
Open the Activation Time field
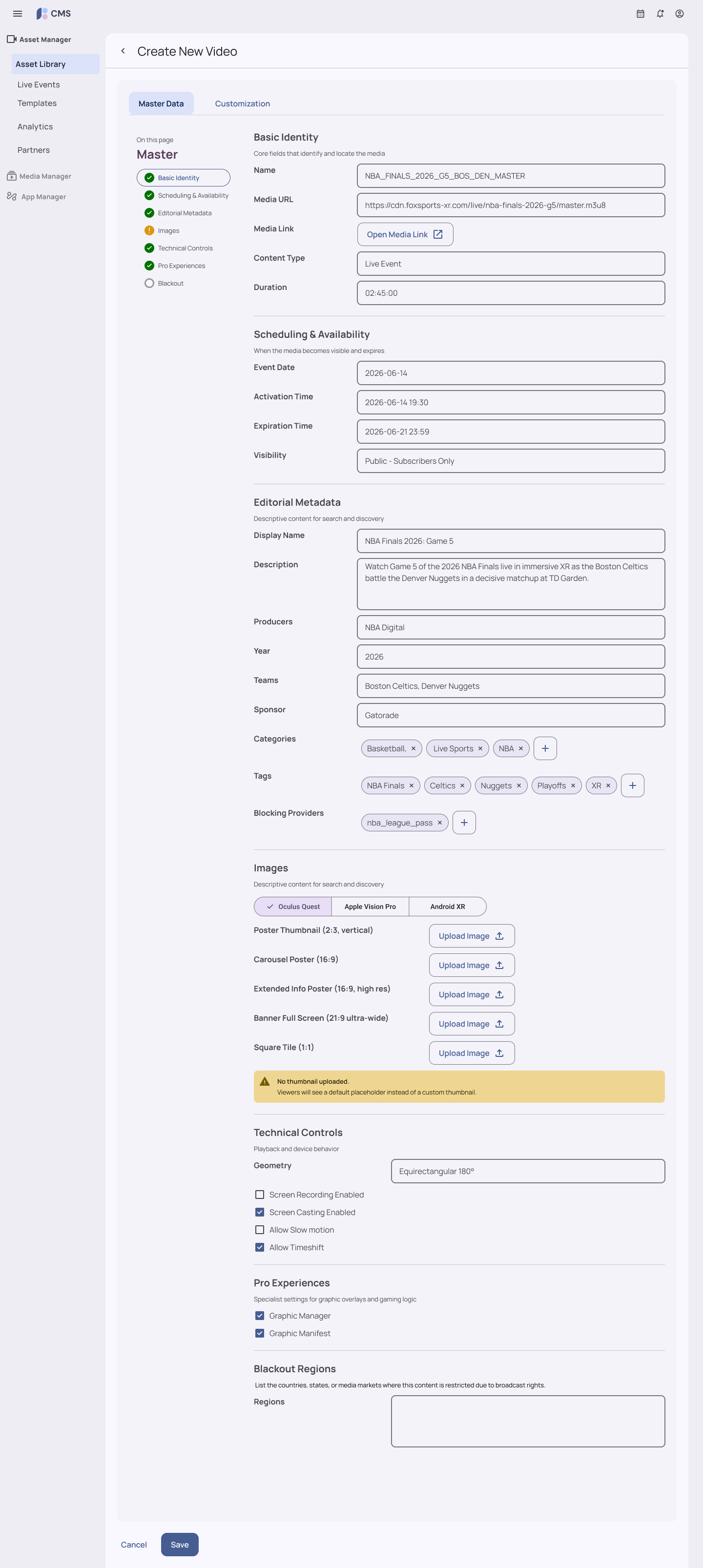511,402
